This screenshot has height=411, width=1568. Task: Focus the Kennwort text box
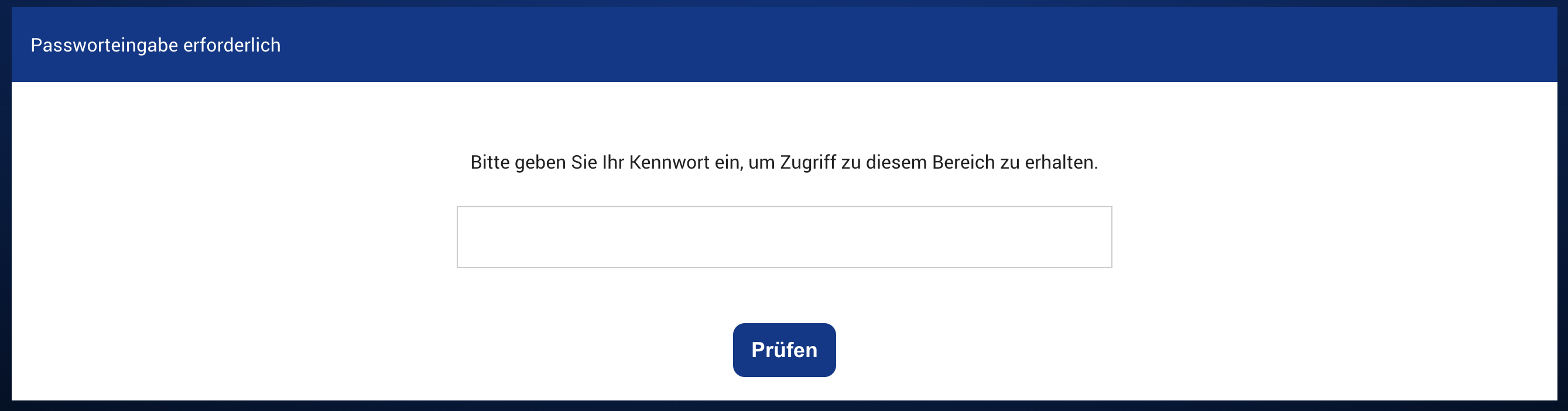coord(784,237)
